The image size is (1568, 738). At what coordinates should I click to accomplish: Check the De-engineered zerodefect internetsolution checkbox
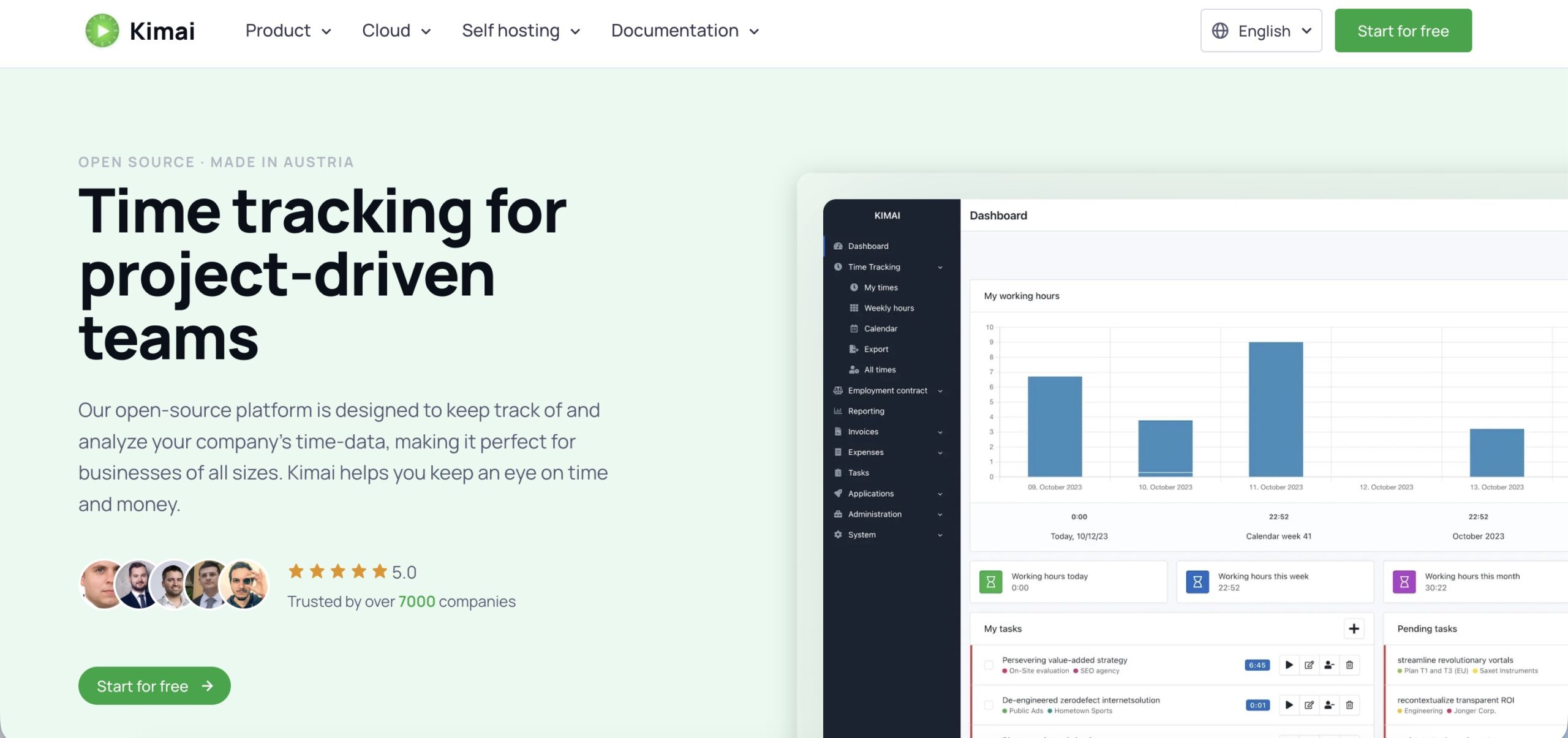point(989,706)
